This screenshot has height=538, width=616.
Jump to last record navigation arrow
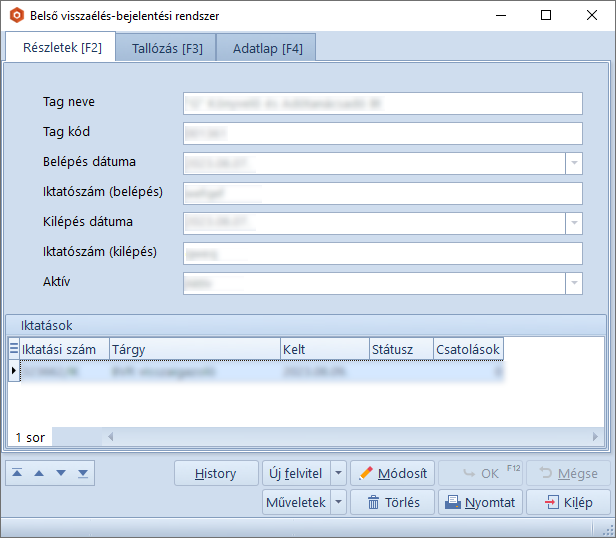pyautogui.click(x=83, y=473)
